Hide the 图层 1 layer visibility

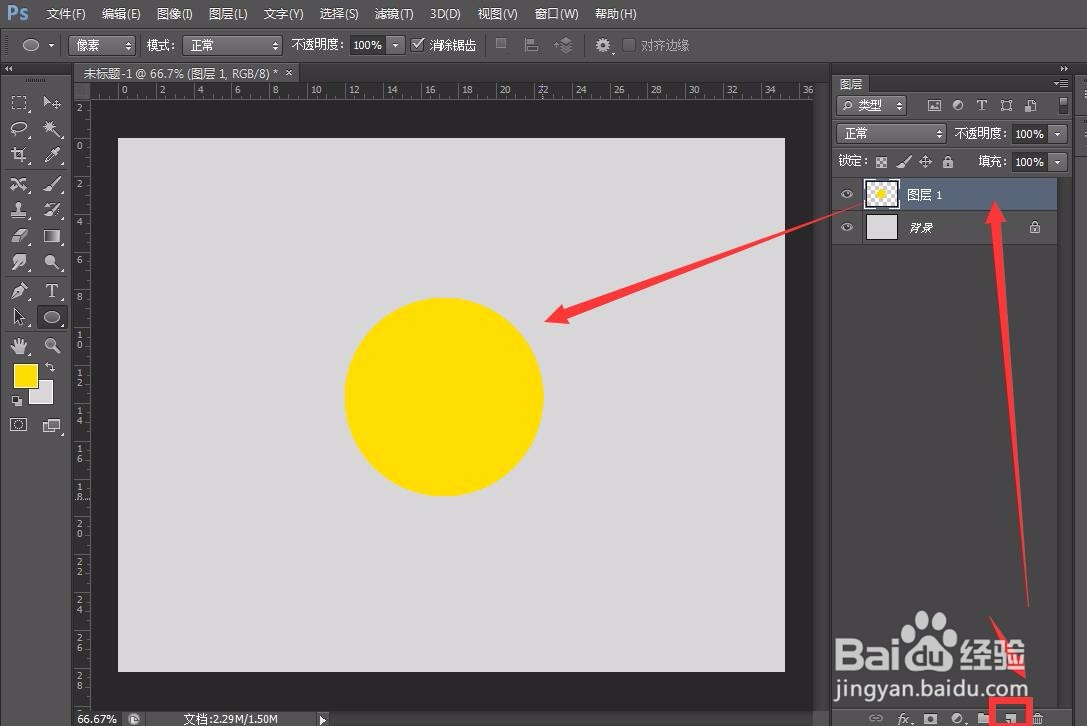(847, 194)
